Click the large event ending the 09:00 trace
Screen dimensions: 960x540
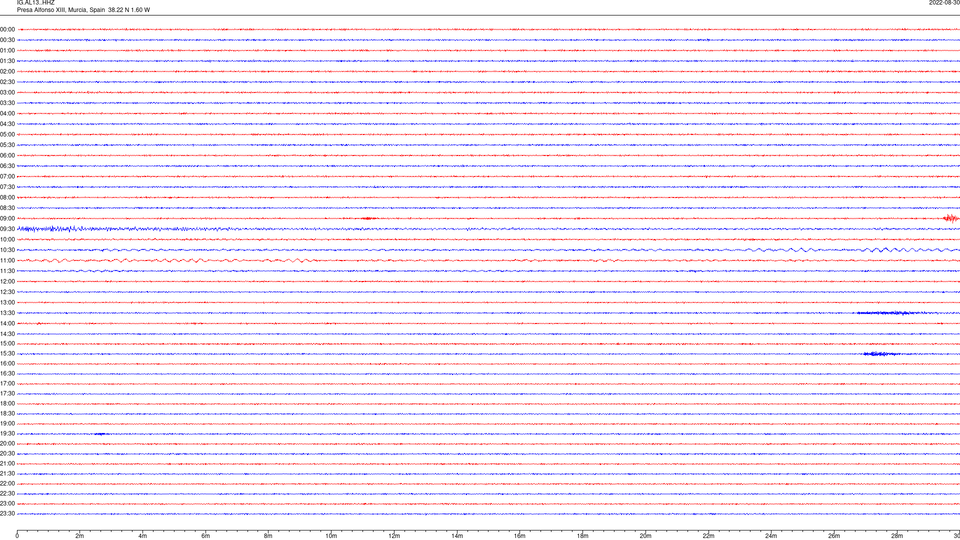tap(951, 219)
